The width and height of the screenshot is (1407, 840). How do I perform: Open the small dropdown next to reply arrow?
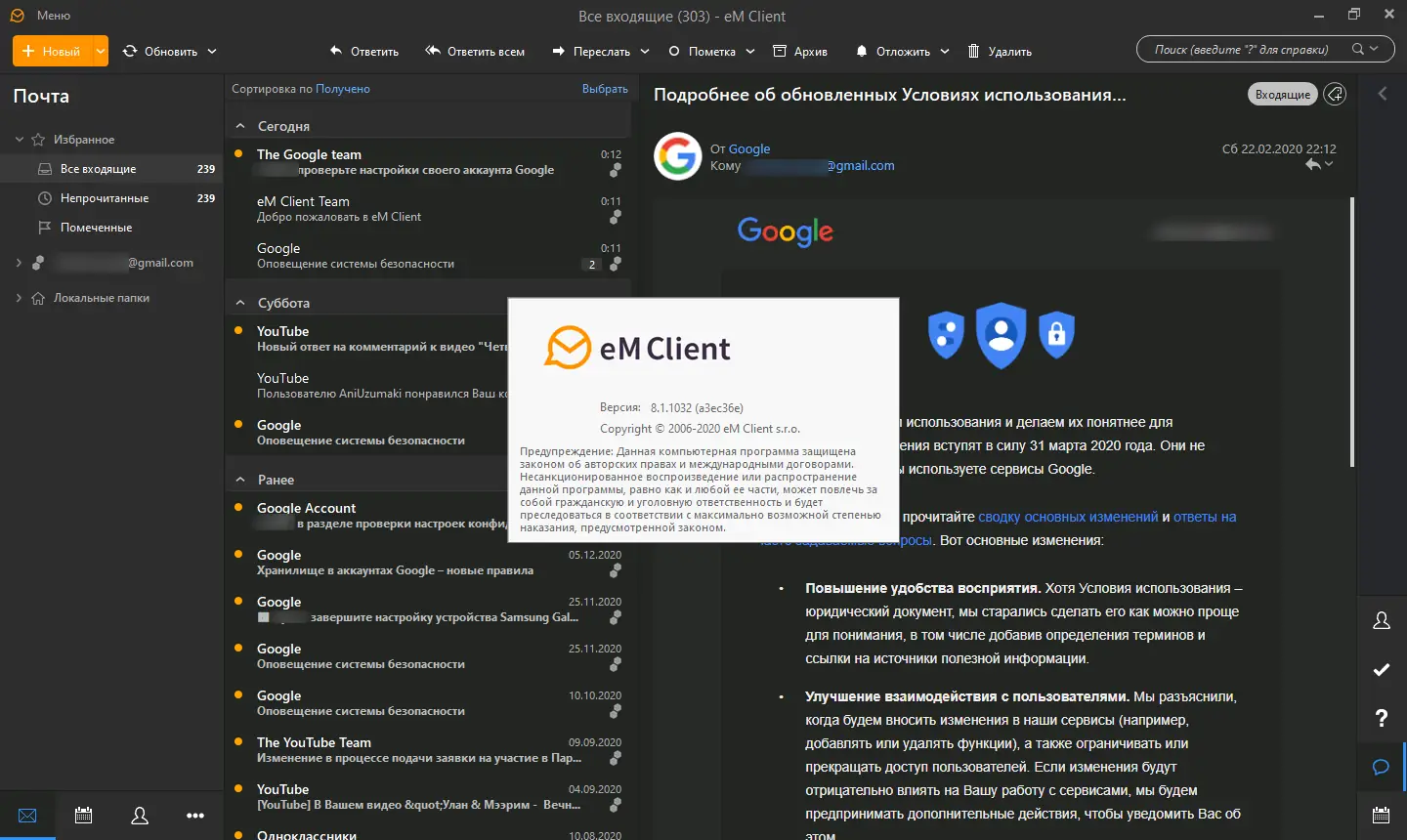tap(1329, 165)
